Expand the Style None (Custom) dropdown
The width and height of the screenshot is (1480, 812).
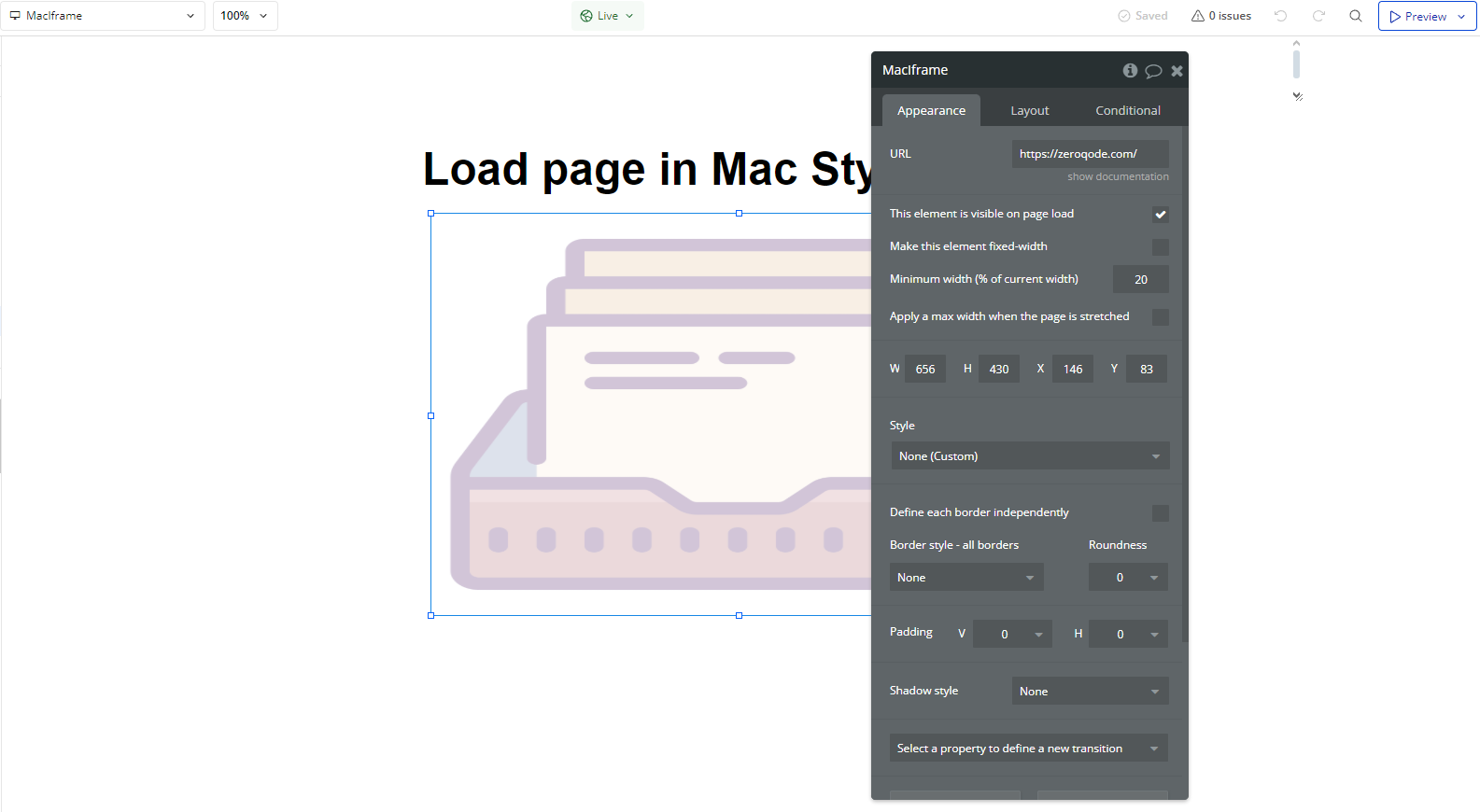coord(1029,456)
